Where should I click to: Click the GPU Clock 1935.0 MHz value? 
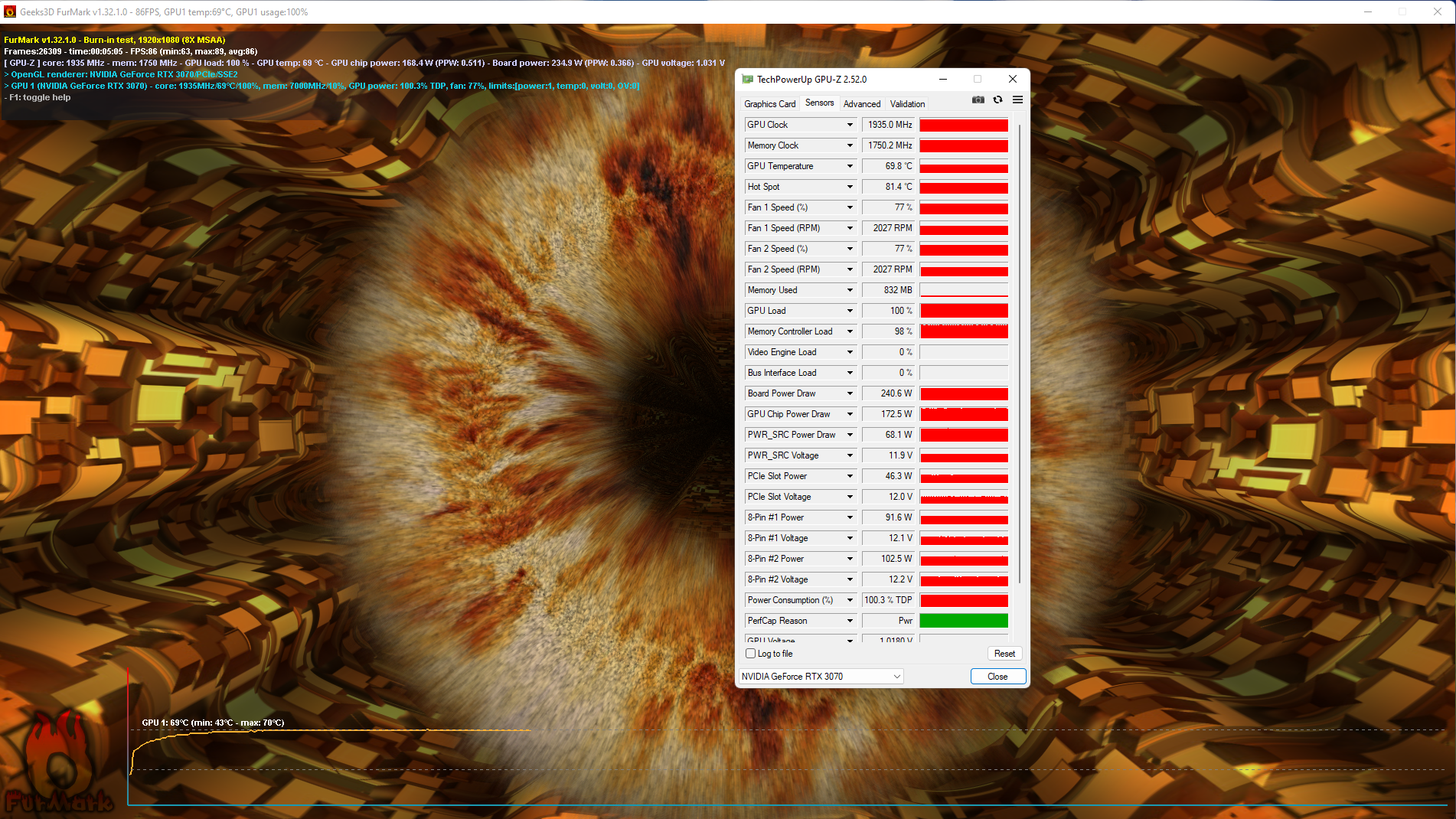pyautogui.click(x=889, y=125)
